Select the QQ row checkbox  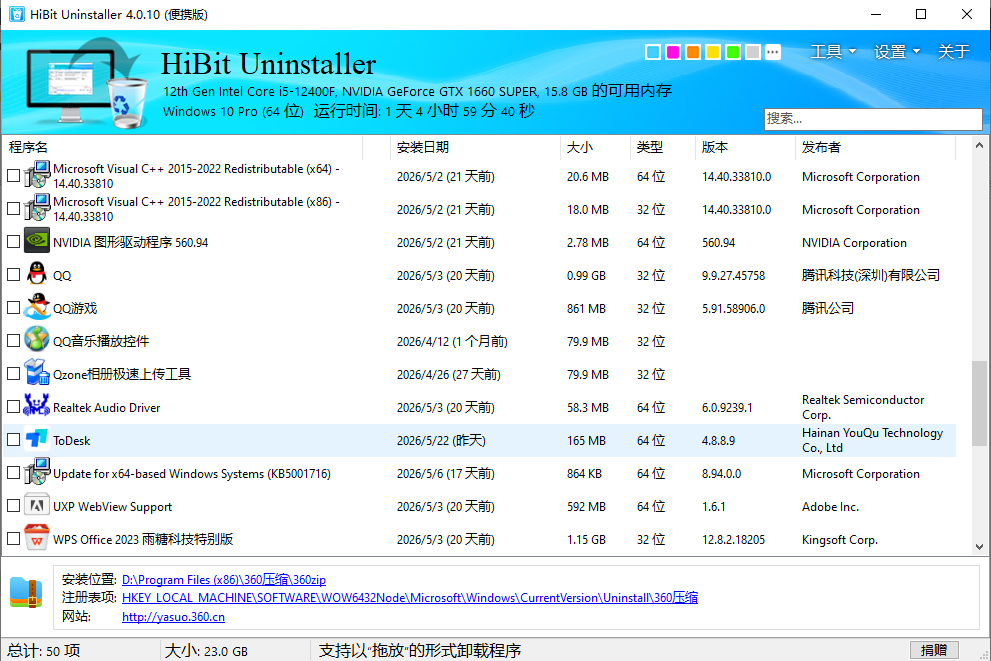13,274
